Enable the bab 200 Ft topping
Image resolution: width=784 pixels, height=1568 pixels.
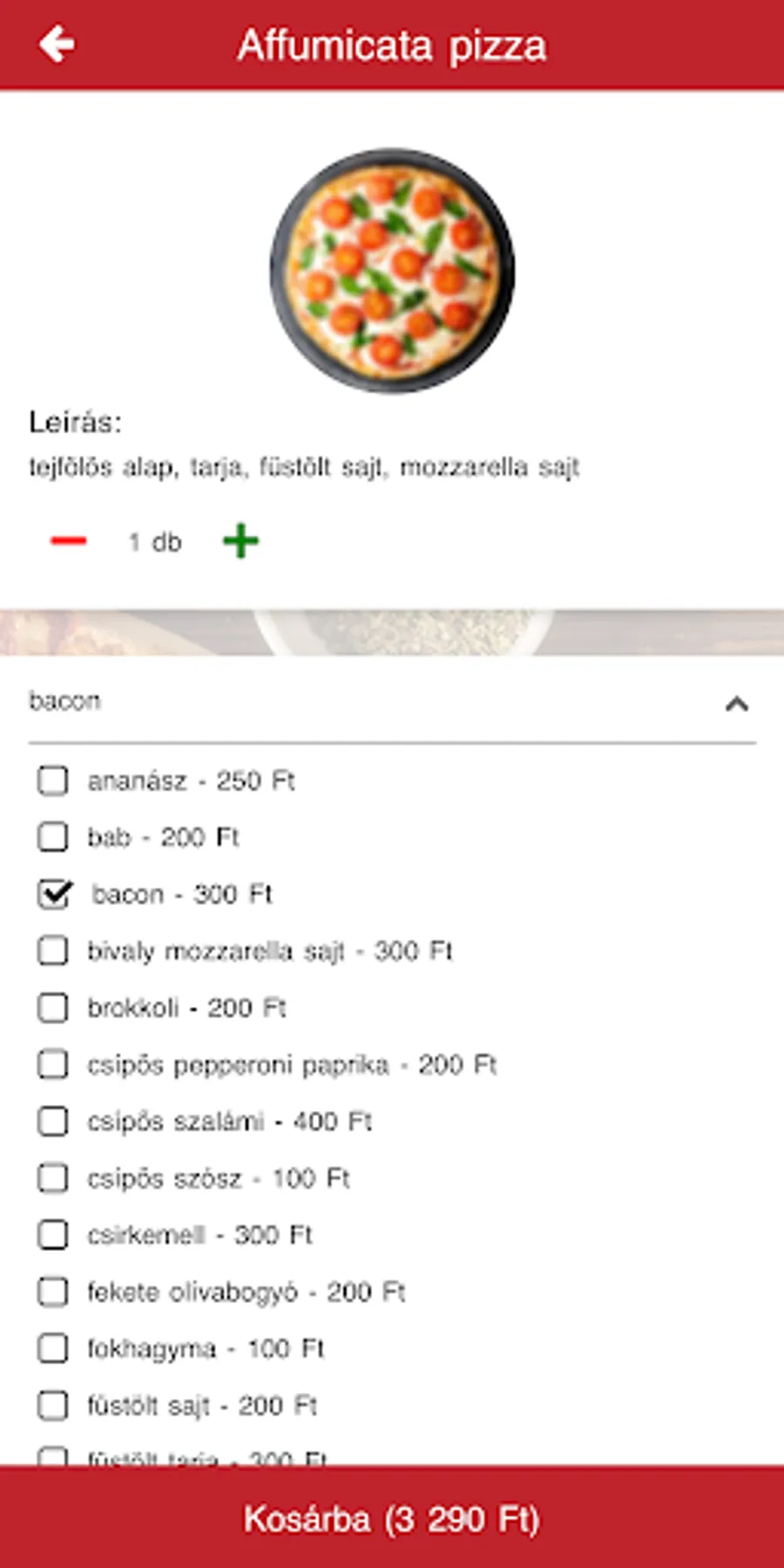click(x=53, y=837)
